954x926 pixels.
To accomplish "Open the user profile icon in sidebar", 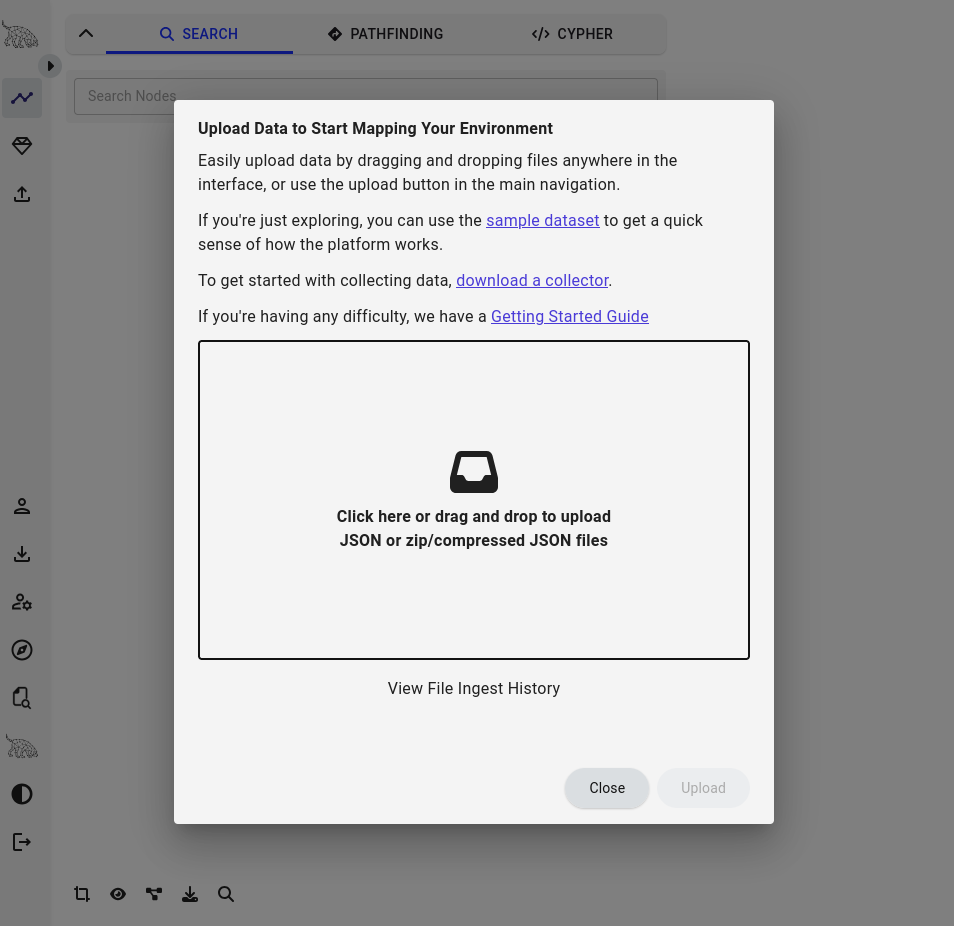I will click(22, 506).
